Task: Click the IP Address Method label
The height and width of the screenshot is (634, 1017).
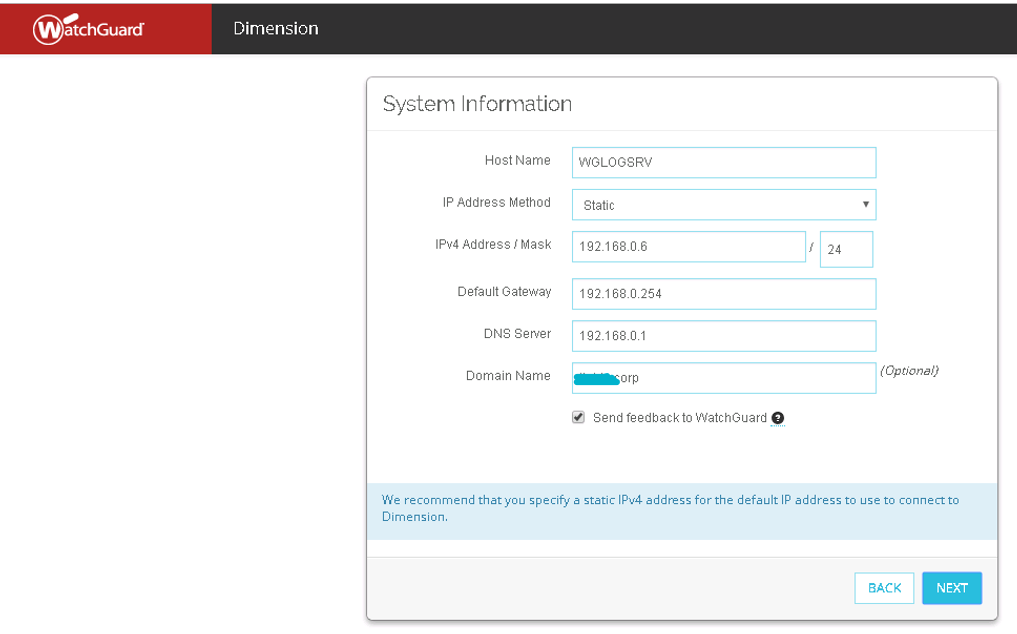Action: (496, 203)
